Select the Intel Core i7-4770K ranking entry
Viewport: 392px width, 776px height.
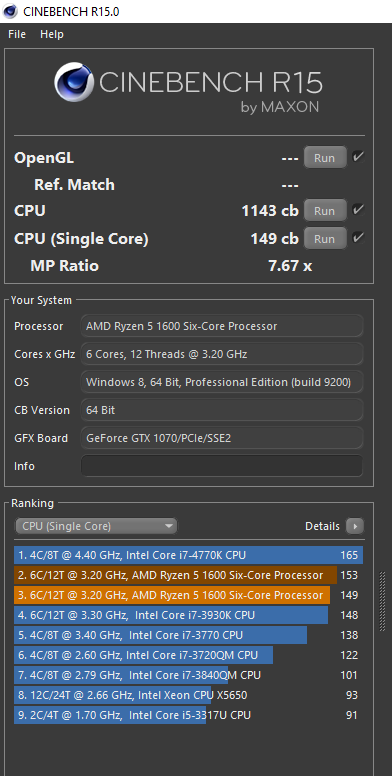[x=189, y=555]
